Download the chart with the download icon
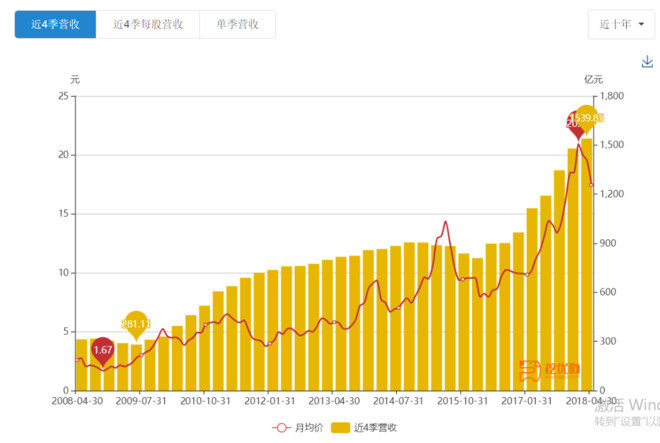 [x=647, y=62]
